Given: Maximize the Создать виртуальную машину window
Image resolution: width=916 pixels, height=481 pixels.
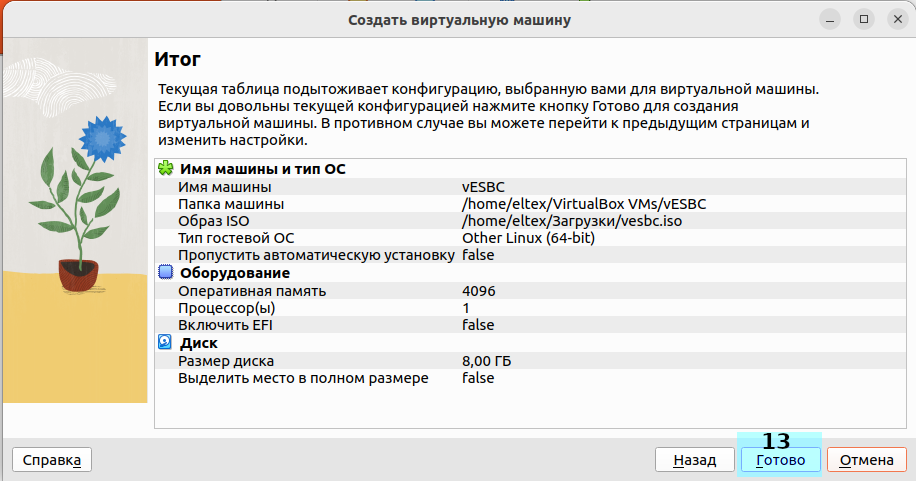Looking at the screenshot, I should 864,19.
